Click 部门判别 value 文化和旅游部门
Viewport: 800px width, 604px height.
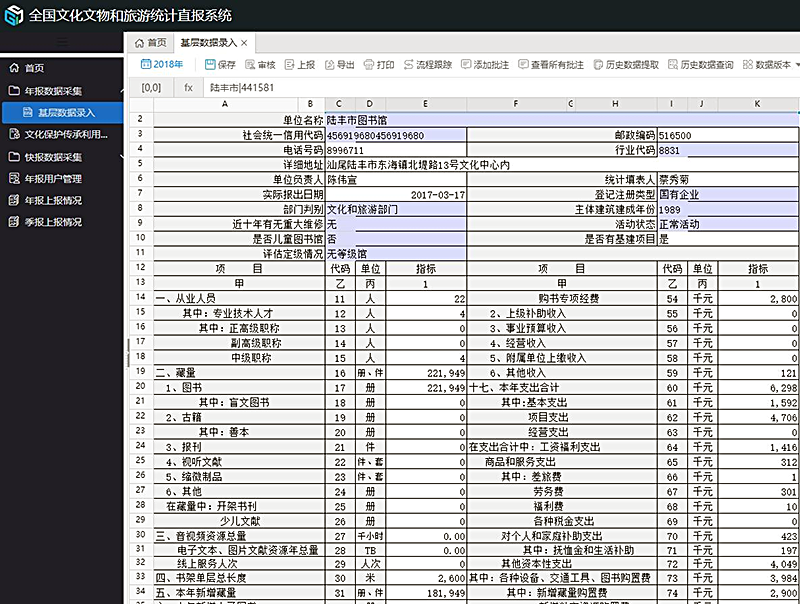point(395,209)
